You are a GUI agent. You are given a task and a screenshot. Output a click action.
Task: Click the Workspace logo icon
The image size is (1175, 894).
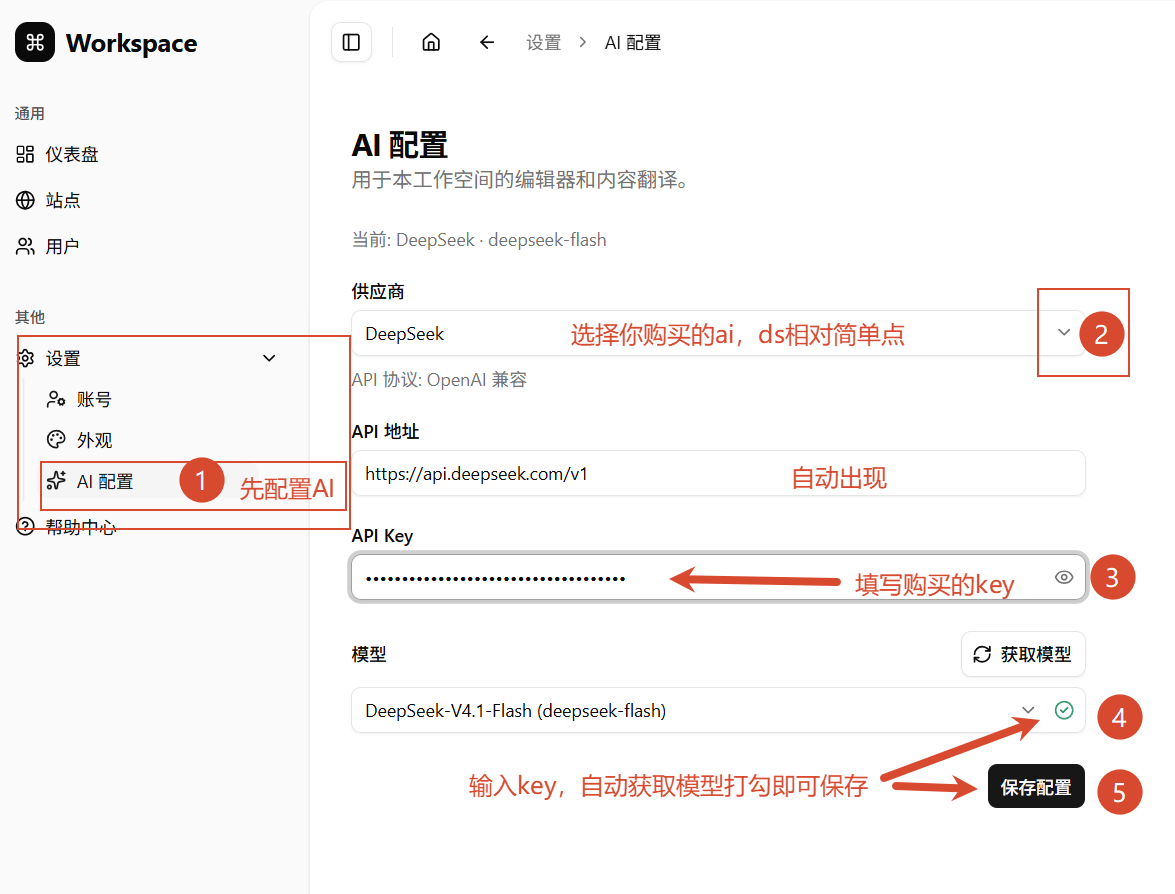click(34, 43)
